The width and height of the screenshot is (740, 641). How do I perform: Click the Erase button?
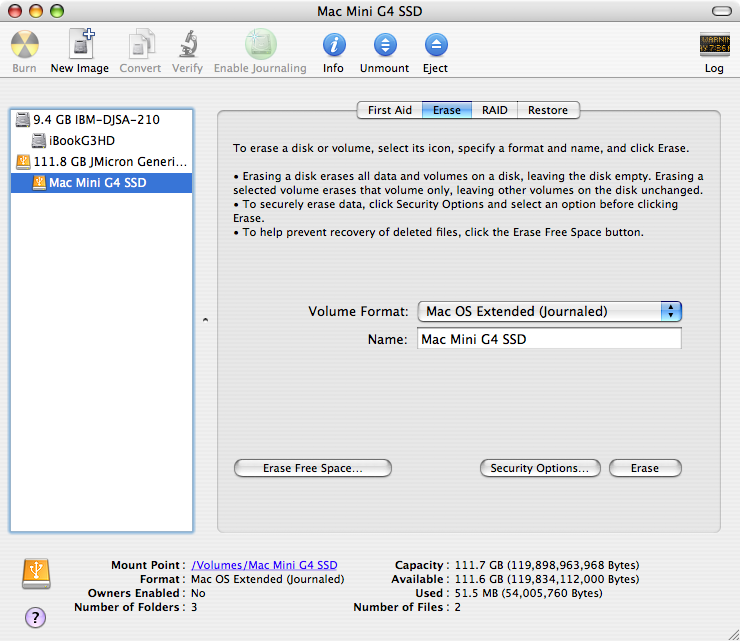(645, 468)
